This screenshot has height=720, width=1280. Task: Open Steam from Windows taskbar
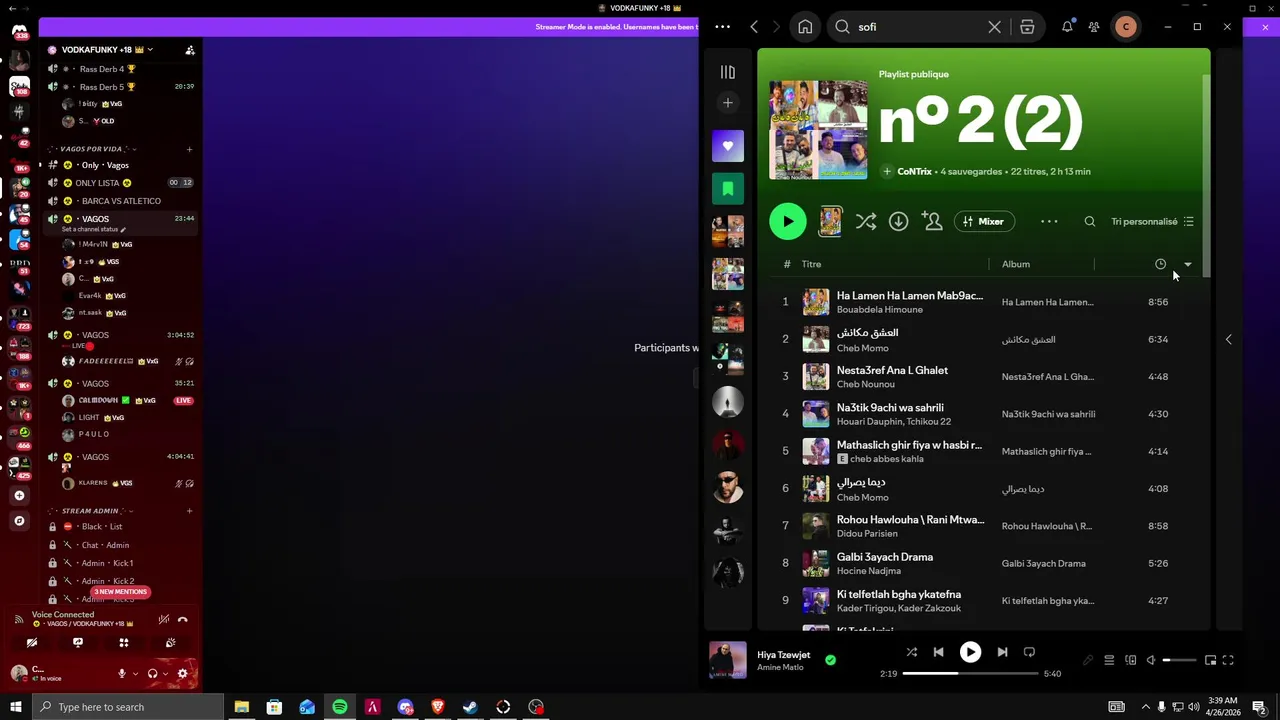click(x=470, y=707)
